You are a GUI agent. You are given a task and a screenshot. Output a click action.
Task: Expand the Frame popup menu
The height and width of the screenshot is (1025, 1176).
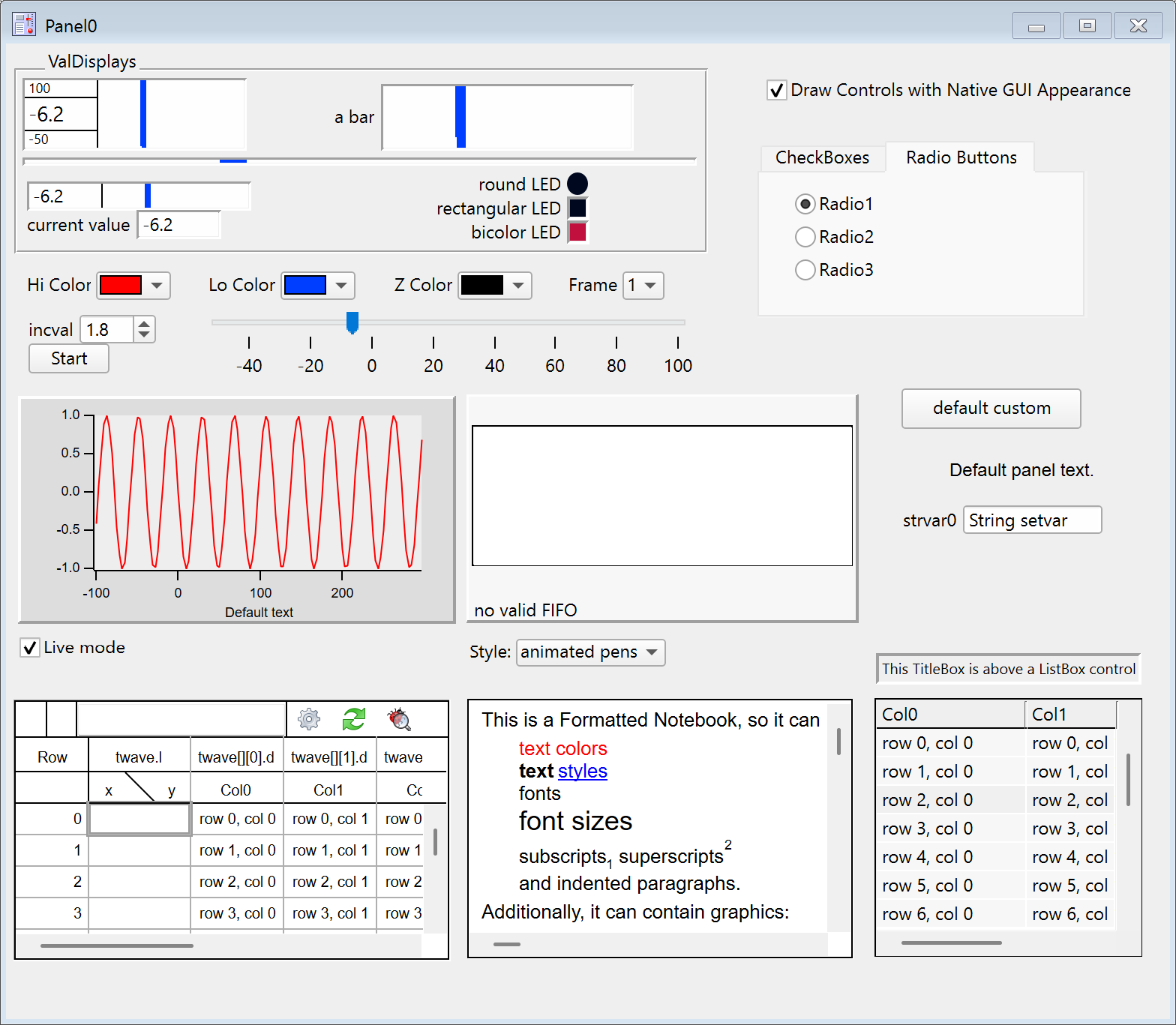point(643,286)
